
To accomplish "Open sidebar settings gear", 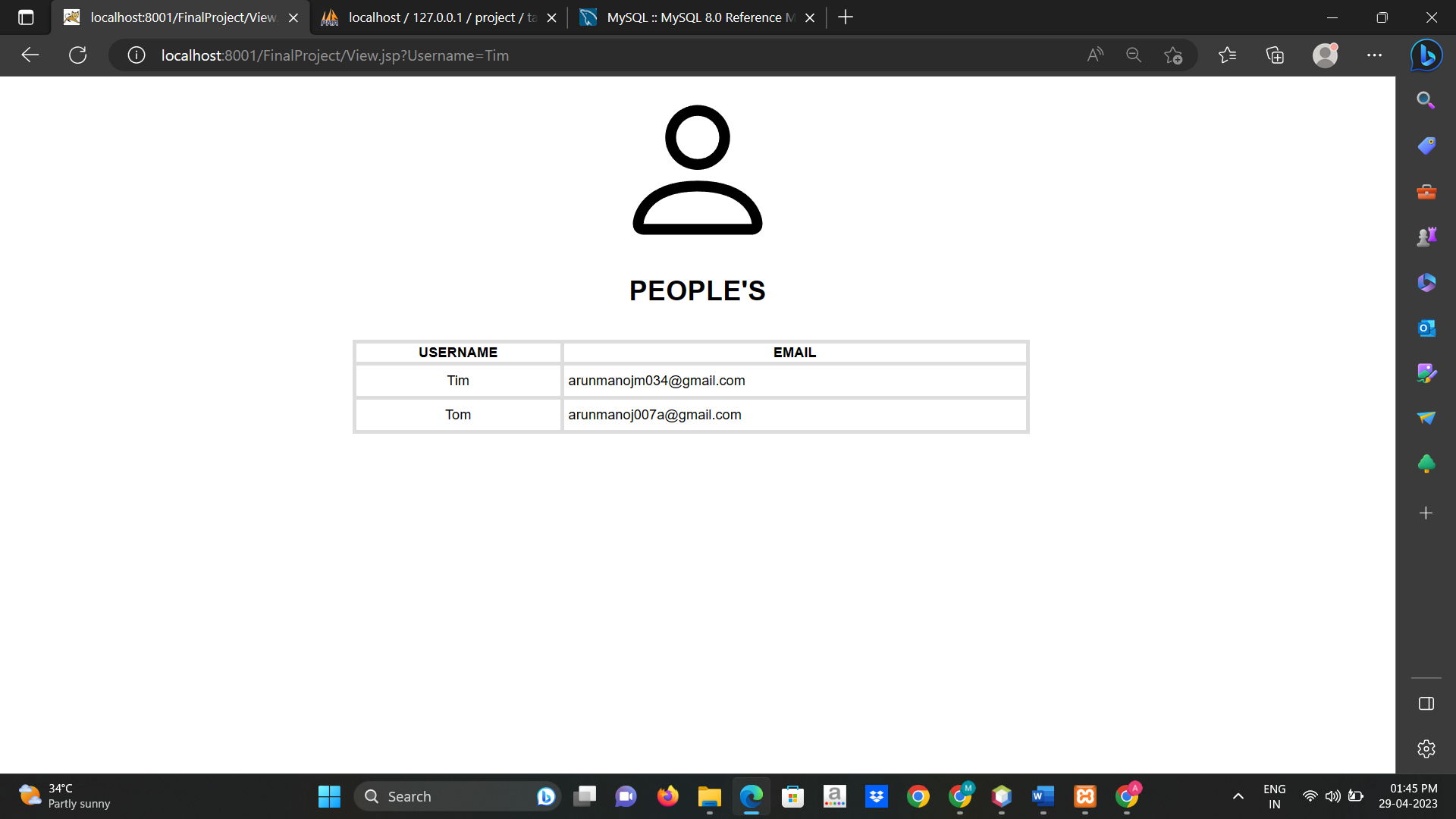I will (1426, 749).
